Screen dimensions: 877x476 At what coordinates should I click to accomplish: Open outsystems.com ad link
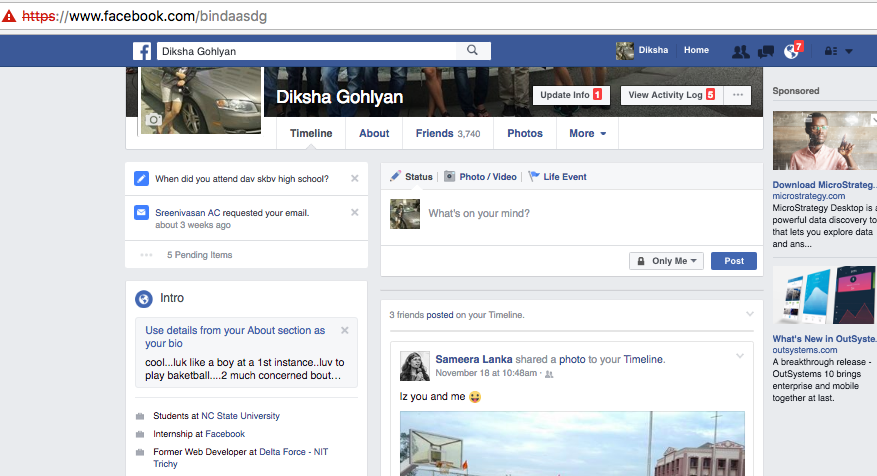805,350
